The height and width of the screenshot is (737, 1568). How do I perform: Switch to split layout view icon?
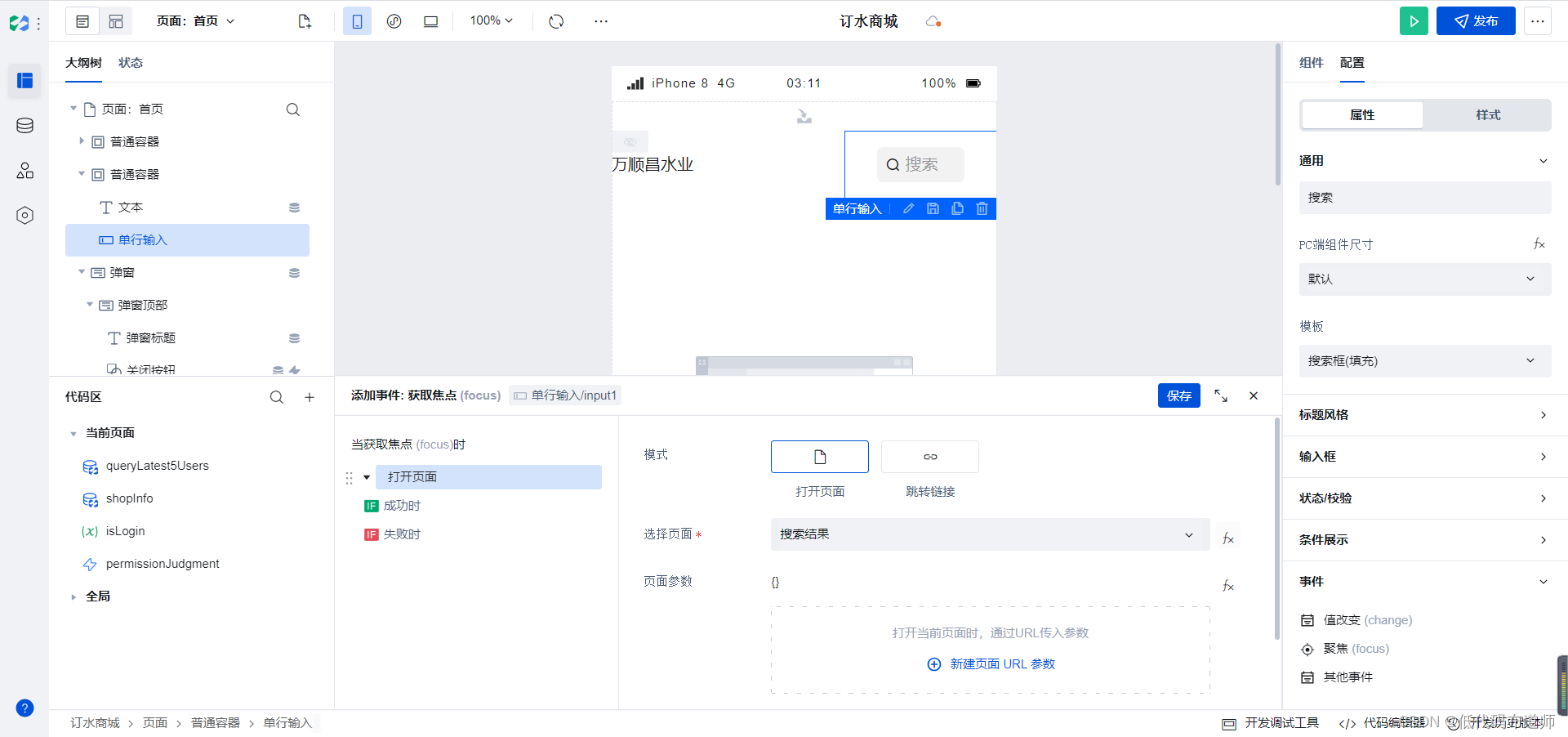pyautogui.click(x=116, y=21)
